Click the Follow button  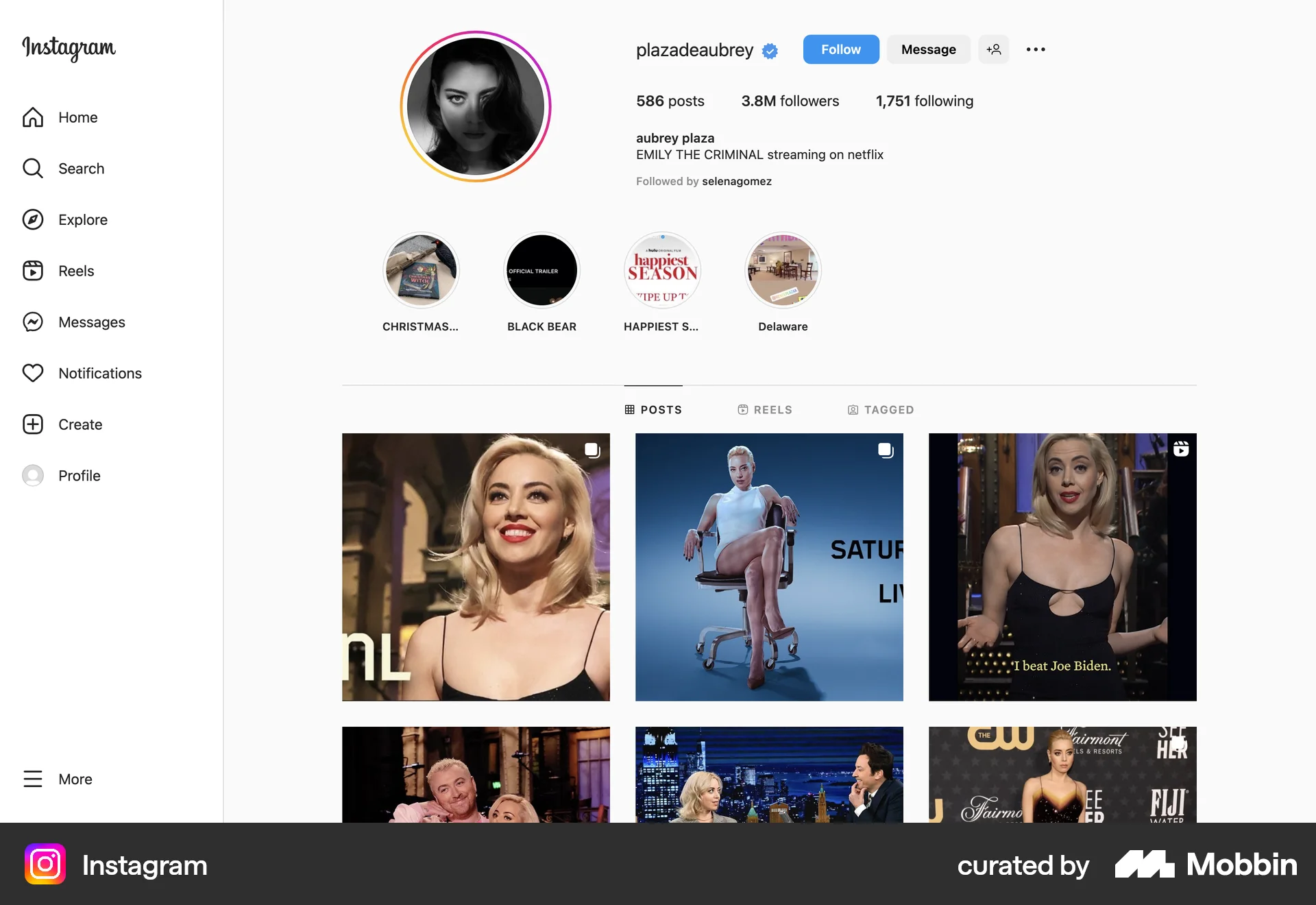tap(841, 49)
